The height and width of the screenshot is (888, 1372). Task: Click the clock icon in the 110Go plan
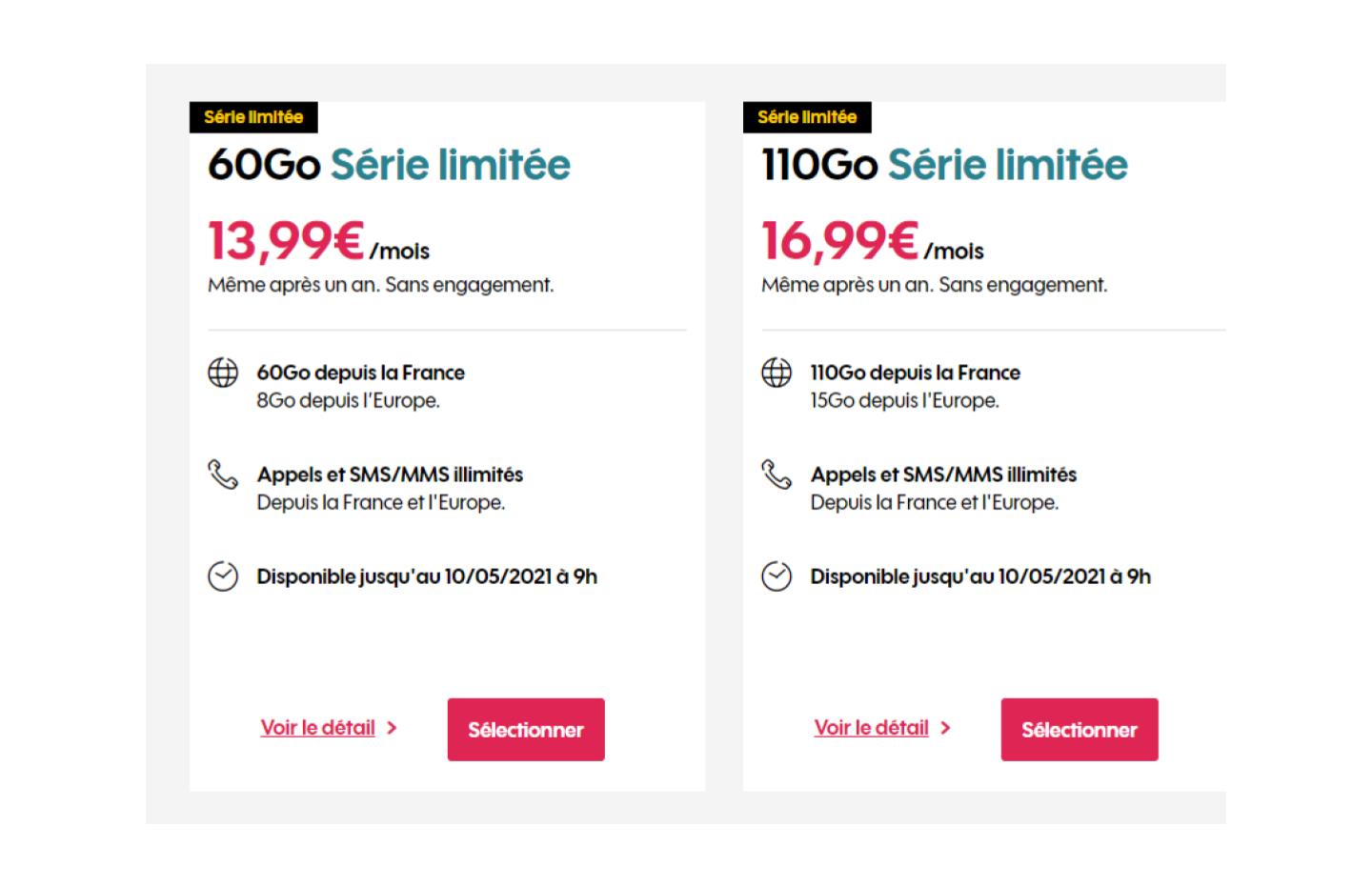777,576
